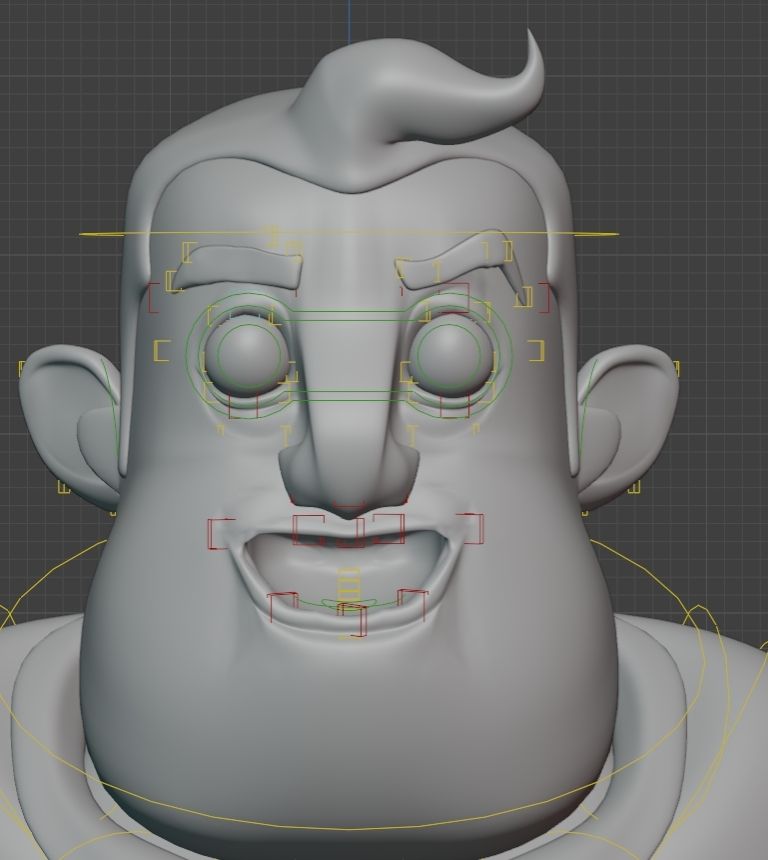Select red outer-brow bracket on screen-left temple
768x860 pixels.
(154, 298)
